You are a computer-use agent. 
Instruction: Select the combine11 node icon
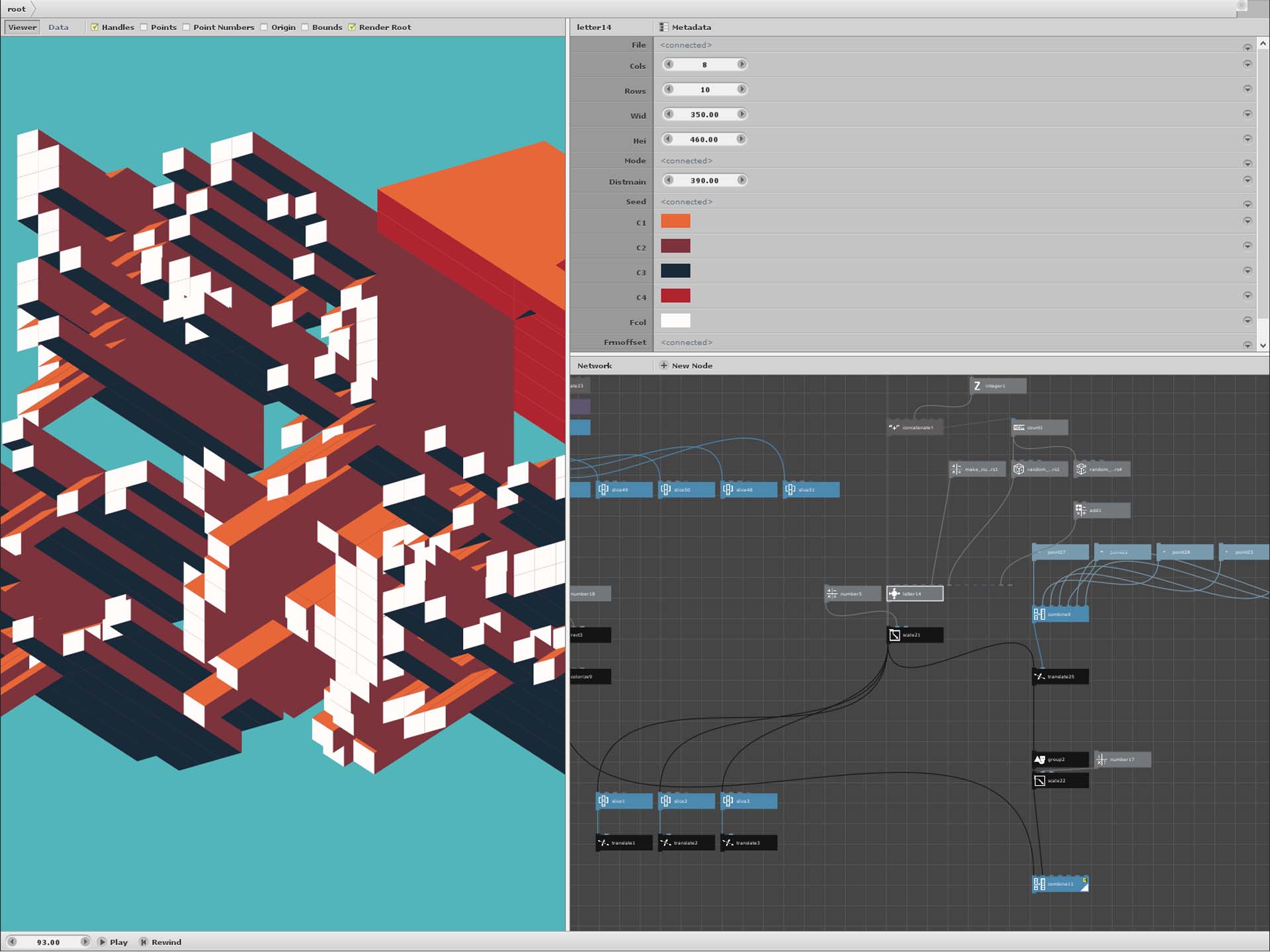coord(1039,885)
